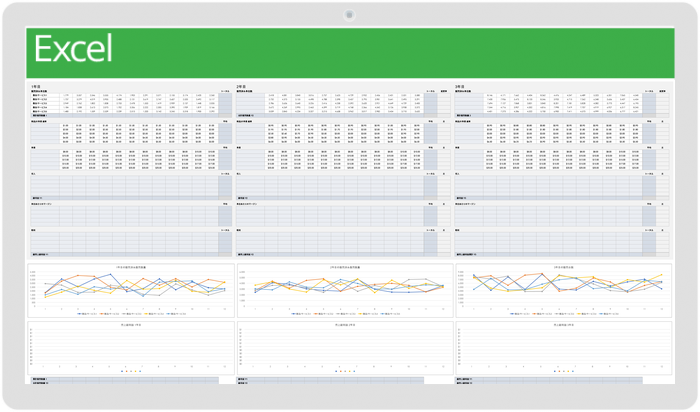Select the year 1 line chart
This screenshot has height=412, width=700.
tap(131, 291)
